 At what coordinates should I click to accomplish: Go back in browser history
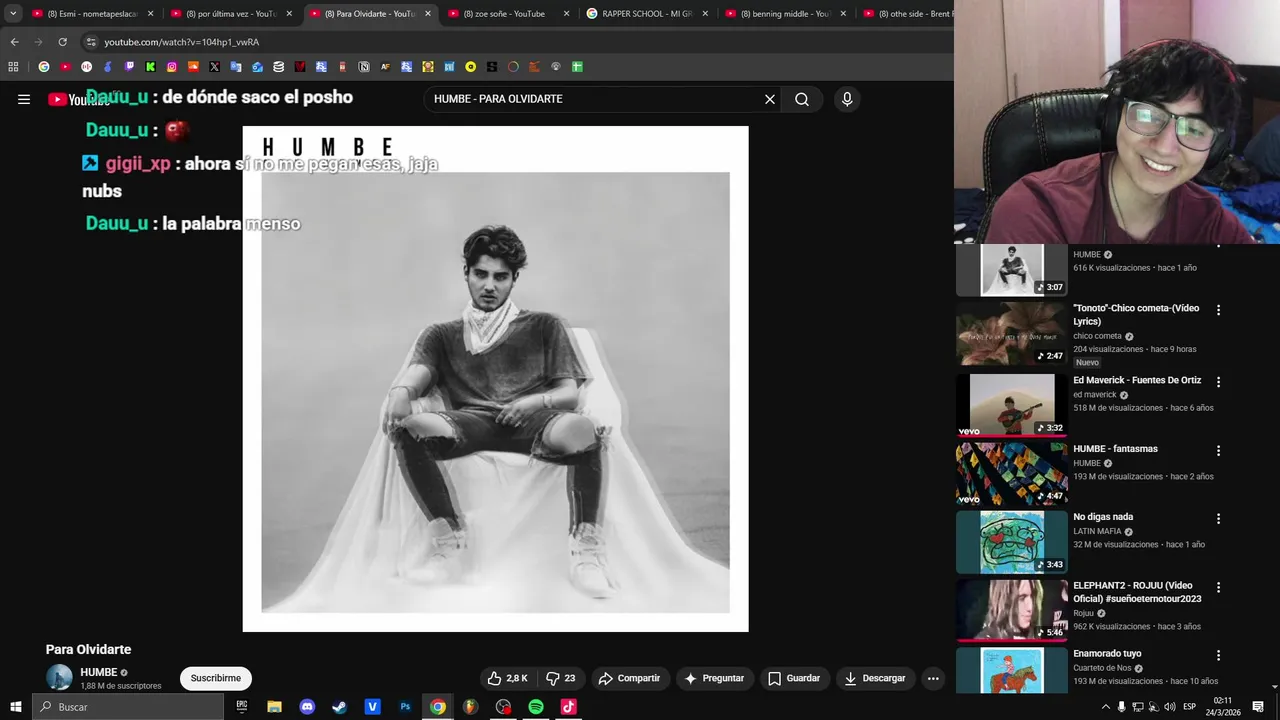[14, 42]
